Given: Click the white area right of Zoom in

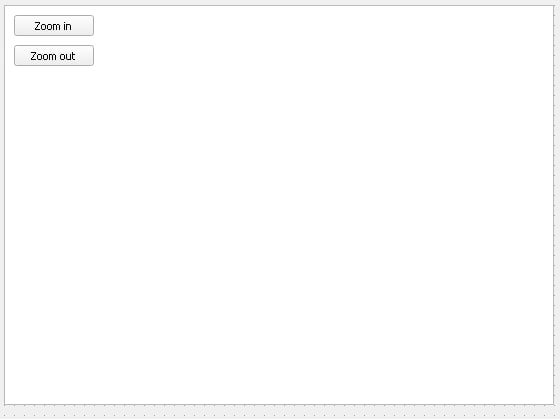Looking at the screenshot, I should pos(321,26).
